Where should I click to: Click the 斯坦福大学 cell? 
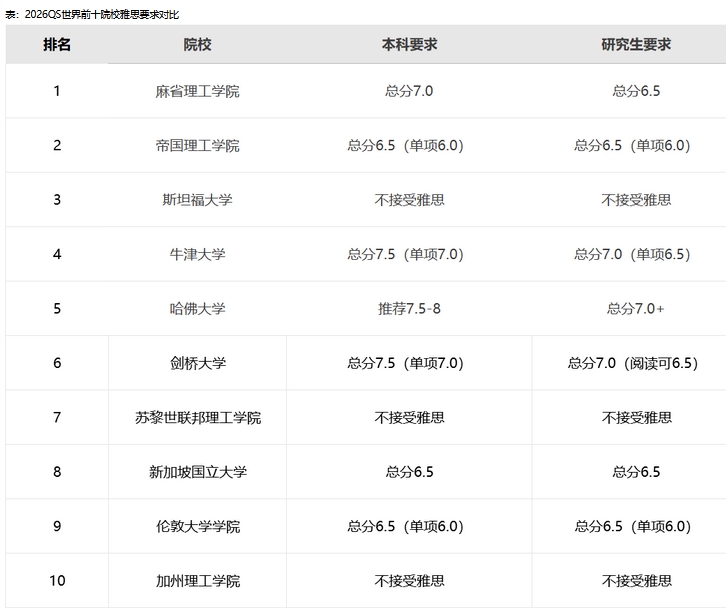[x=198, y=200]
